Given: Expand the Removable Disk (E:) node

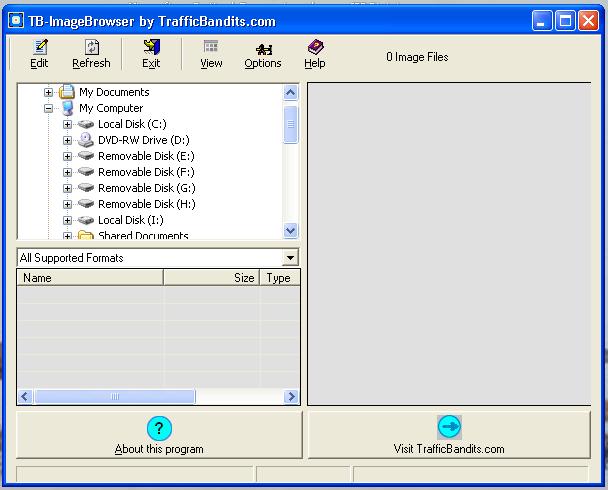Looking at the screenshot, I should (67, 156).
